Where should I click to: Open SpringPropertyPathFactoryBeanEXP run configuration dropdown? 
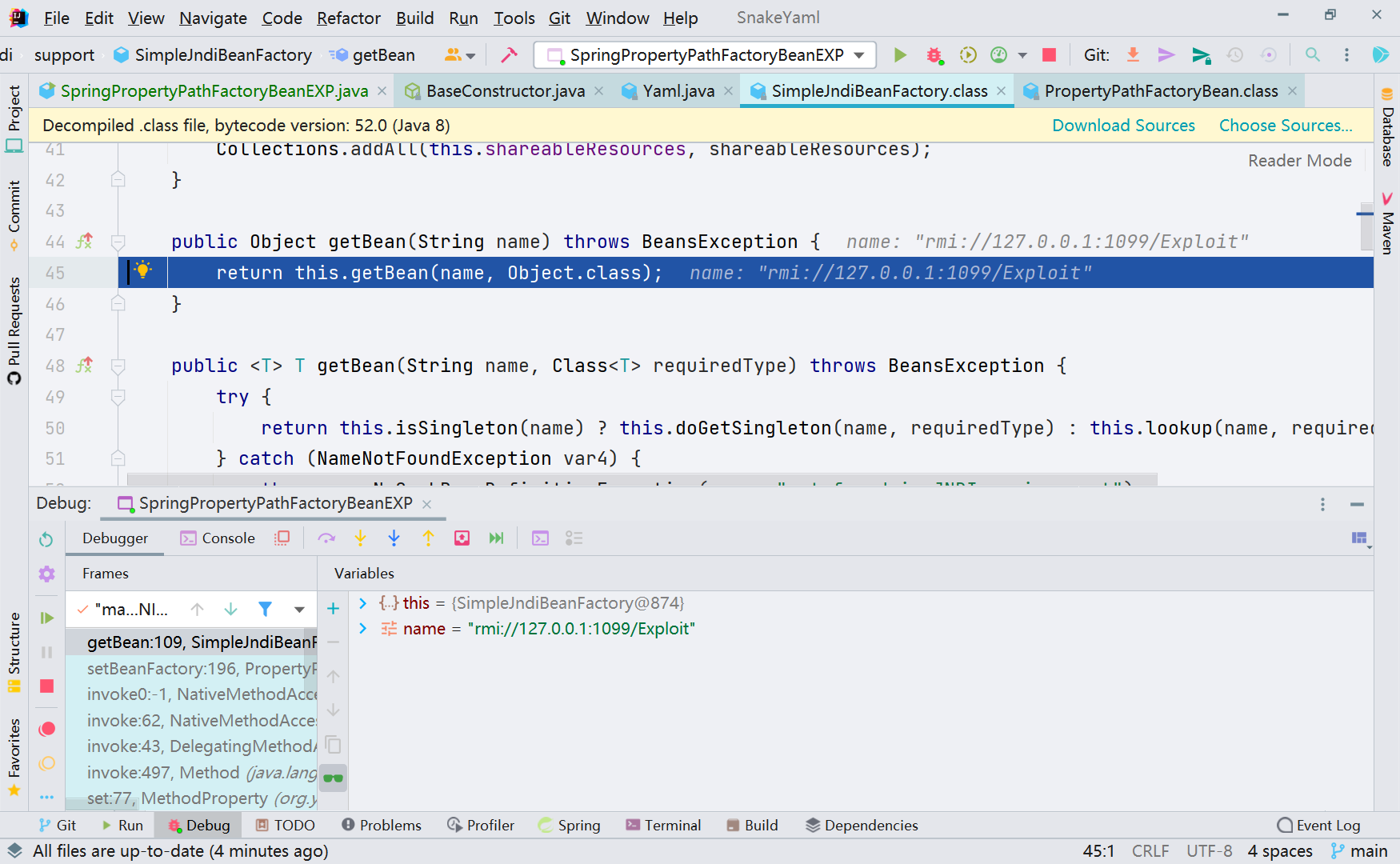click(705, 55)
